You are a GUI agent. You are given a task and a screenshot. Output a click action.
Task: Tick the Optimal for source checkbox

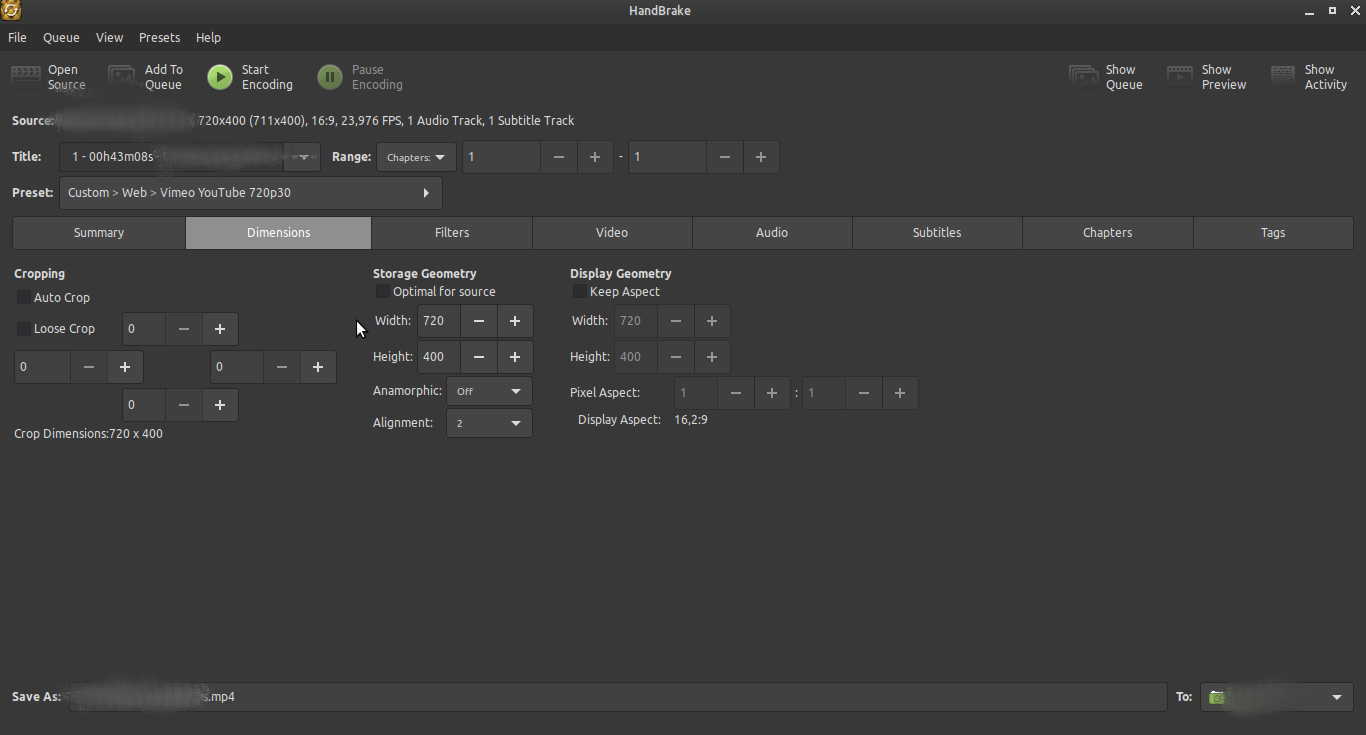click(382, 292)
